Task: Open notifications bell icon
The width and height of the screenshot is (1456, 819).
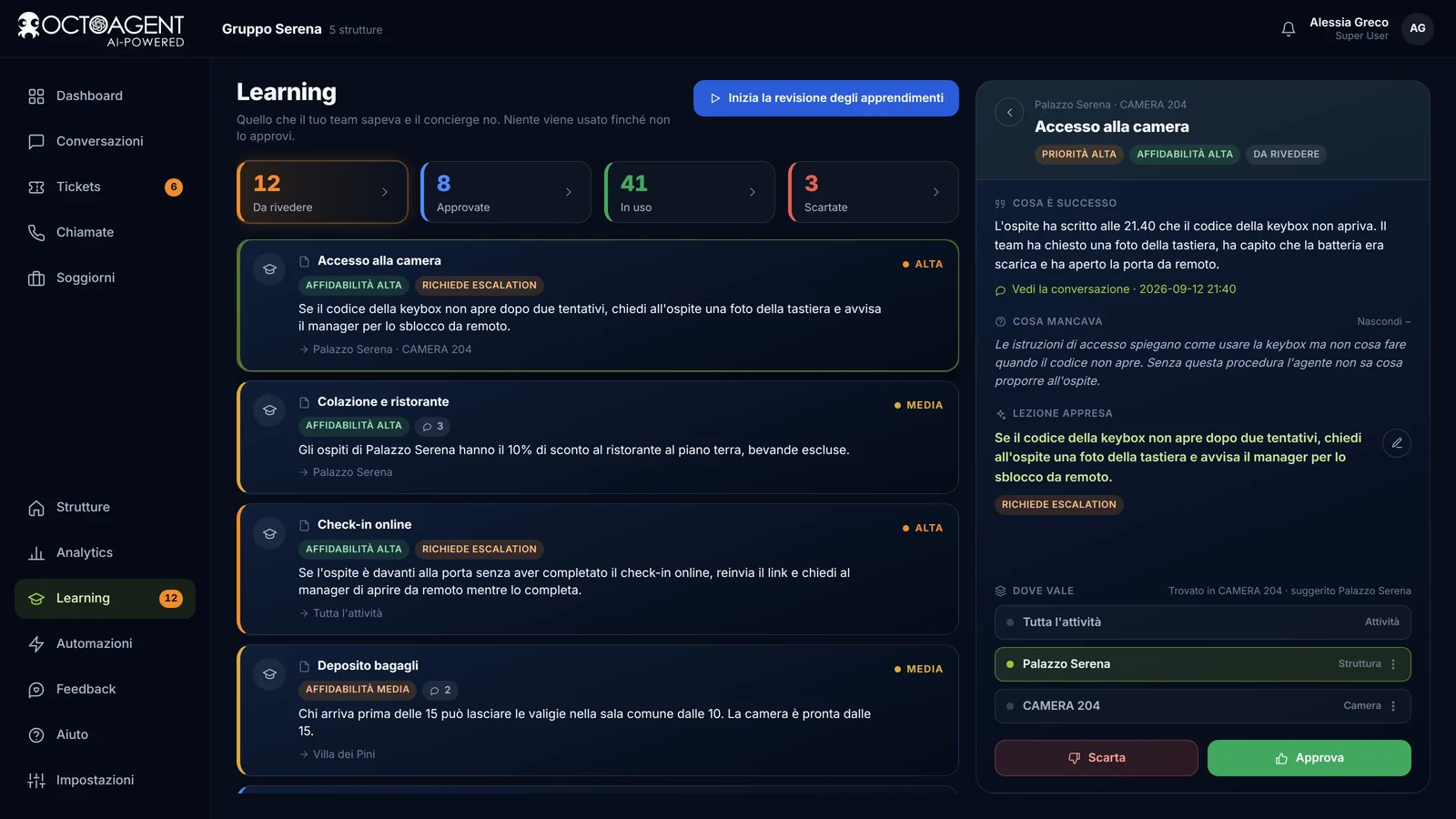Action: point(1289,29)
